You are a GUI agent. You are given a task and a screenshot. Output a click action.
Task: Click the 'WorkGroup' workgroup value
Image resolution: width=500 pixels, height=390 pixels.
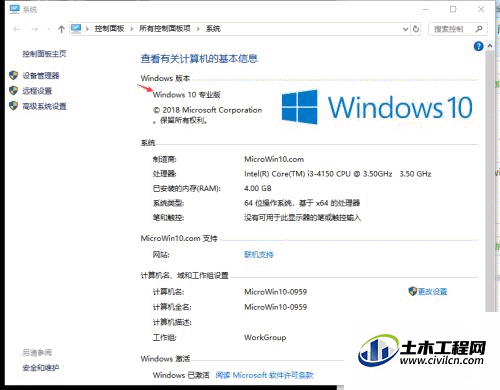(265, 337)
